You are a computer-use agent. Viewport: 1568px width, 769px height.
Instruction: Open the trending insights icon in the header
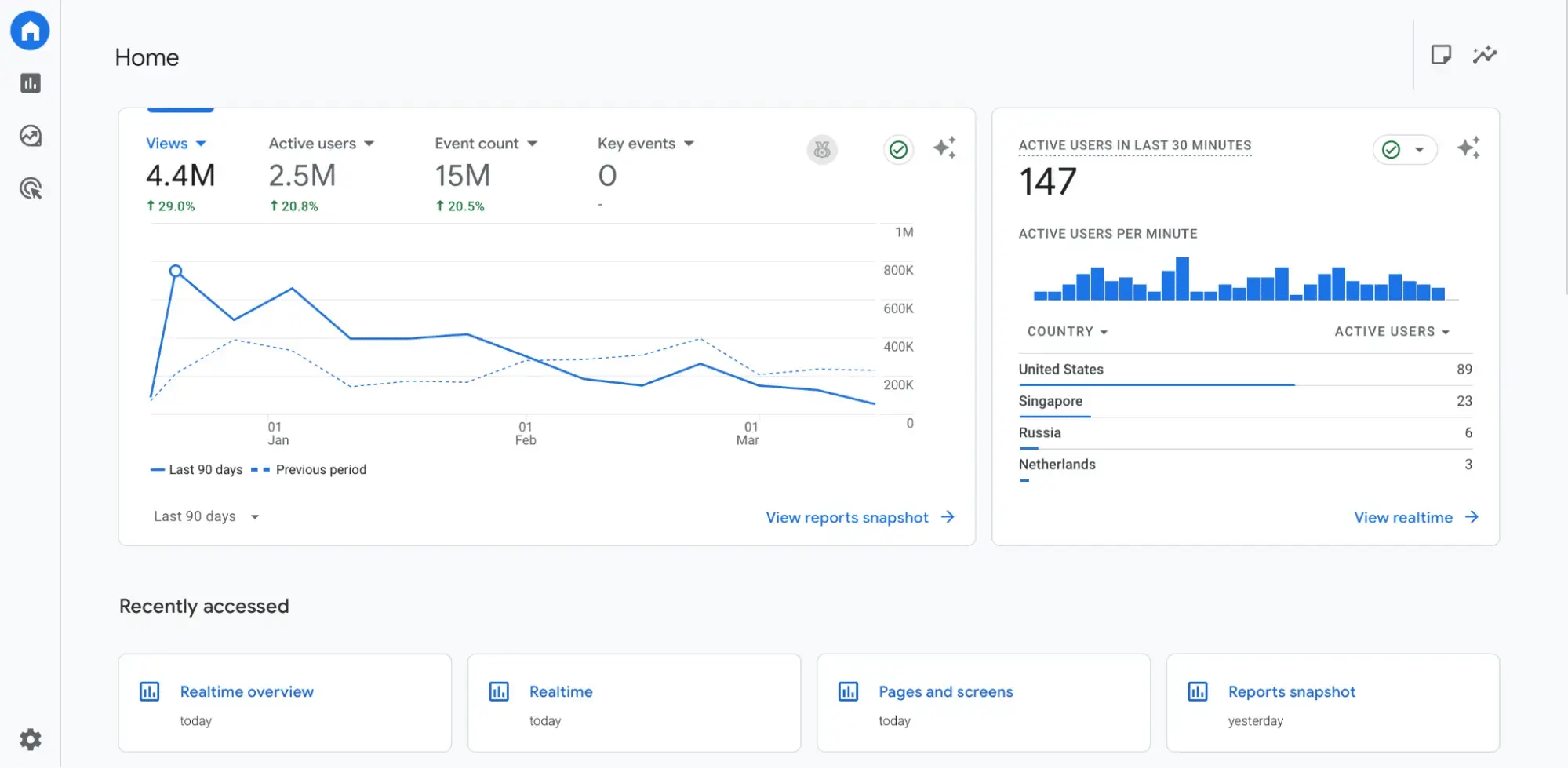point(1484,55)
